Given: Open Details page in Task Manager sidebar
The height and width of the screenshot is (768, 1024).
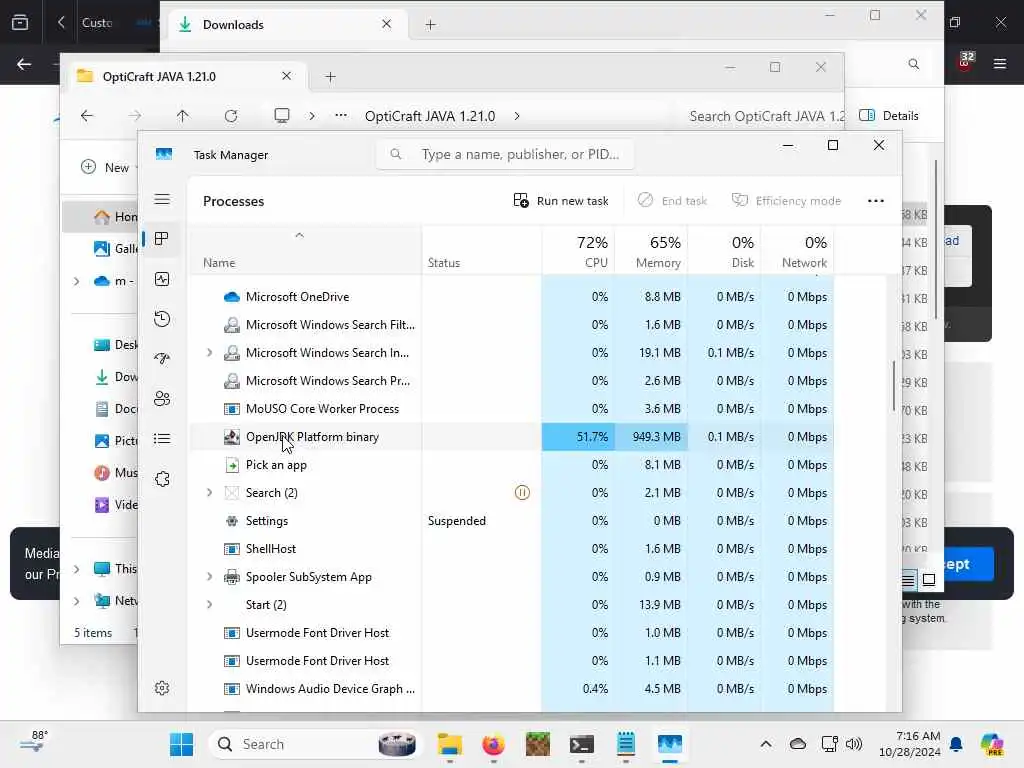Looking at the screenshot, I should click(x=162, y=439).
